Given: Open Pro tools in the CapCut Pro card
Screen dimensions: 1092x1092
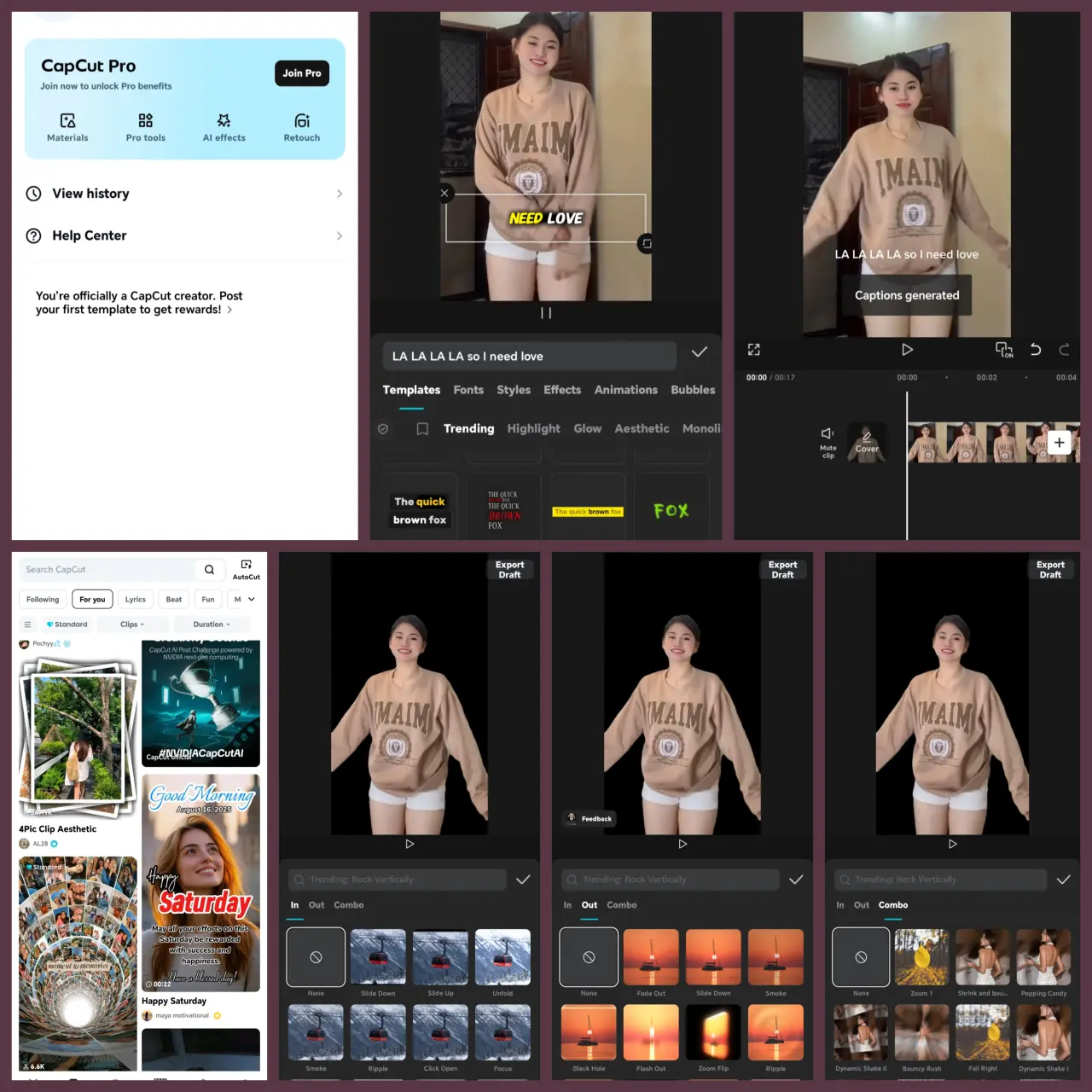Looking at the screenshot, I should (x=146, y=127).
